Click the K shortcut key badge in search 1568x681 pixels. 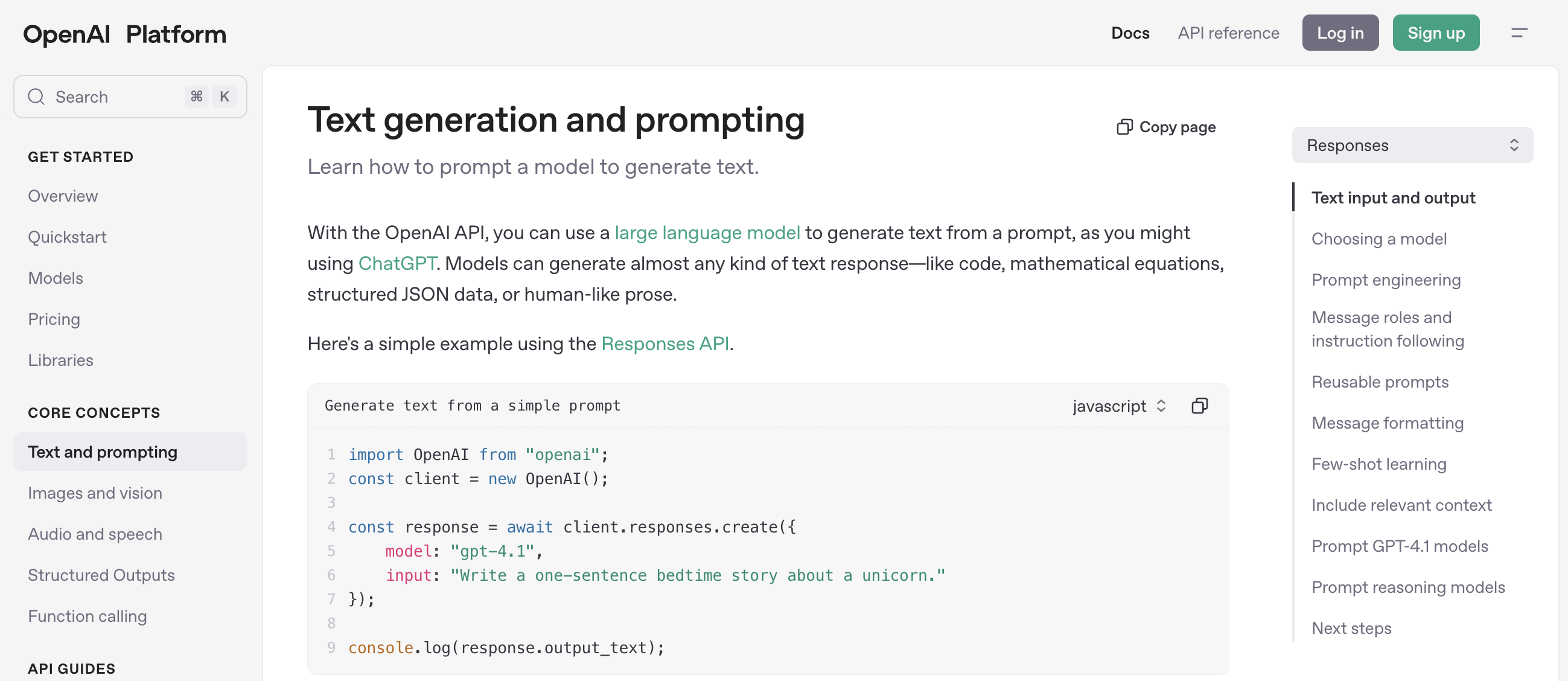(225, 96)
